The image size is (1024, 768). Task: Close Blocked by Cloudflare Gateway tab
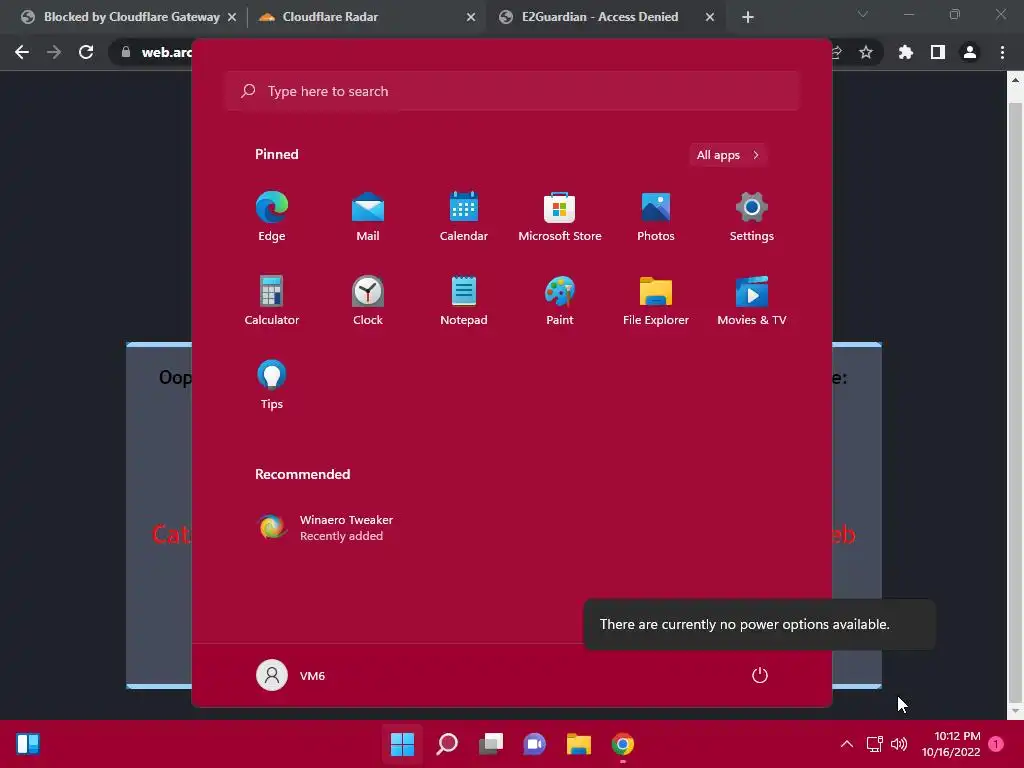(232, 17)
